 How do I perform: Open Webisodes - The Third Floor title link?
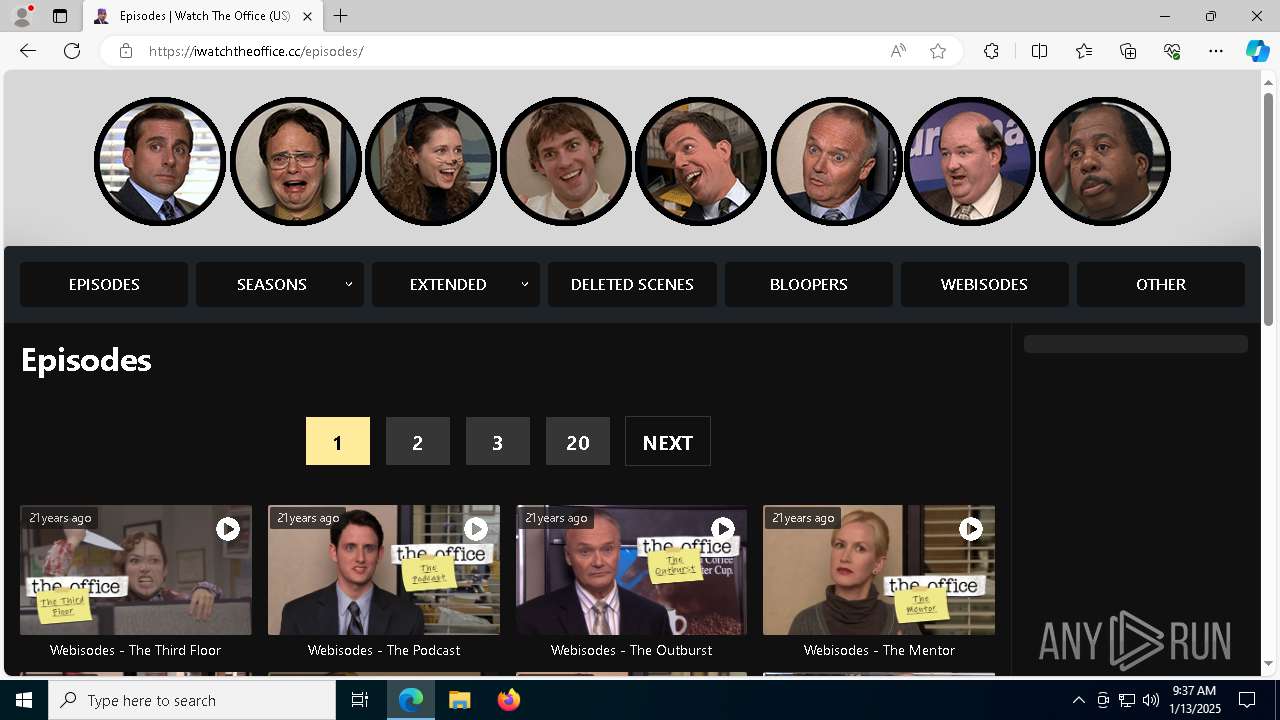click(x=135, y=650)
